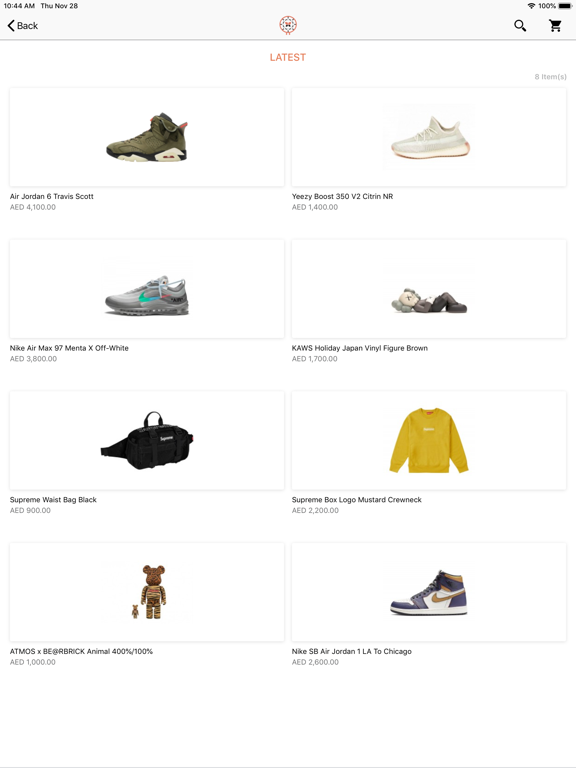Click the KAWS Holiday Japan Vinyl title
Screen dimensions: 576x768
[x=360, y=348]
